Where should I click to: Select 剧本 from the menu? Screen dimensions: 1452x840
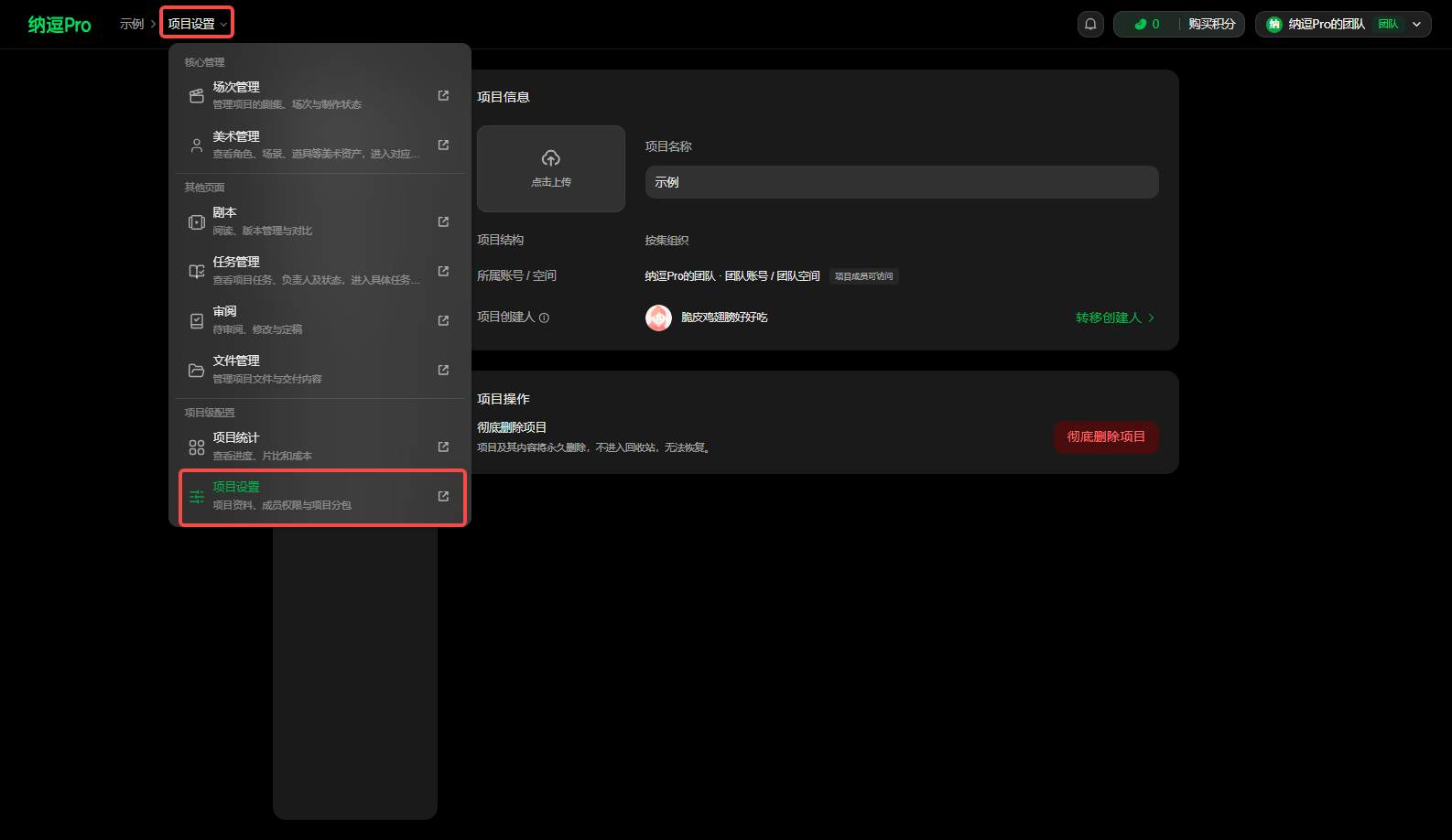(x=320, y=221)
